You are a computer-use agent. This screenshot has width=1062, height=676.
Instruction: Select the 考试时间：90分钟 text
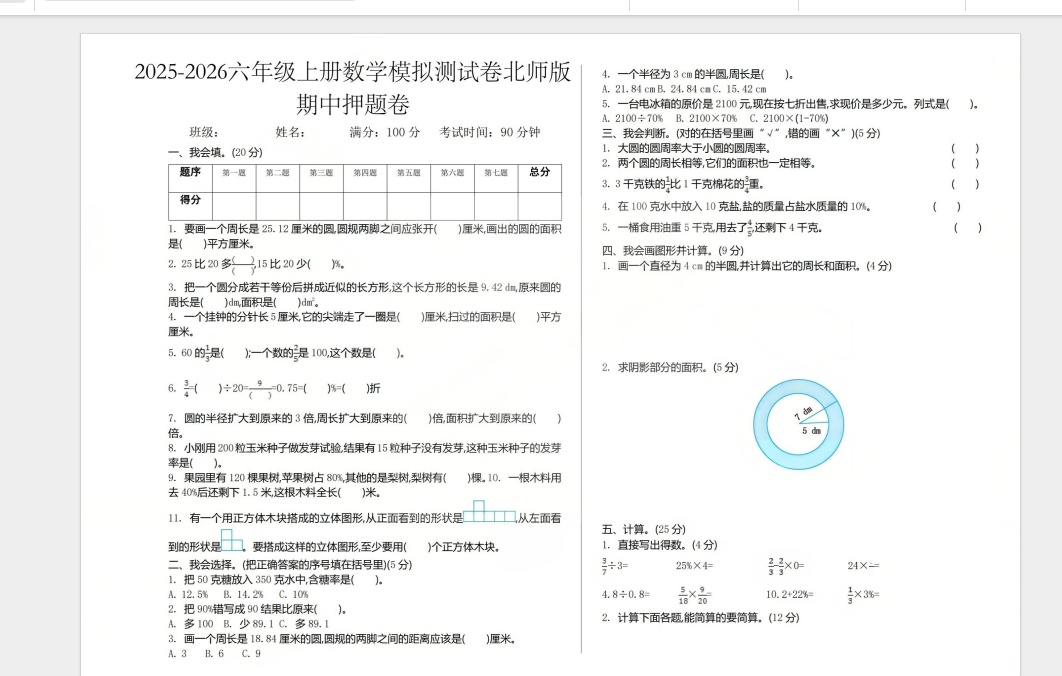coord(489,132)
